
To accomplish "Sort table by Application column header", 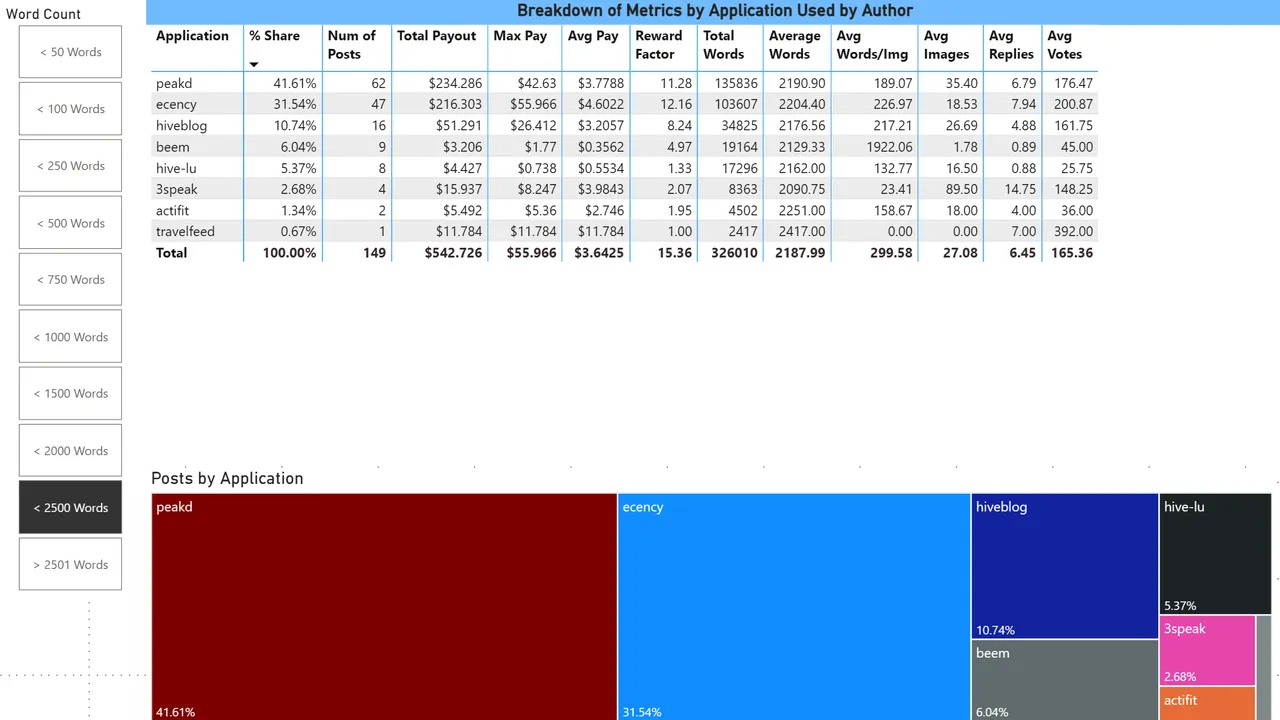I will pos(192,36).
